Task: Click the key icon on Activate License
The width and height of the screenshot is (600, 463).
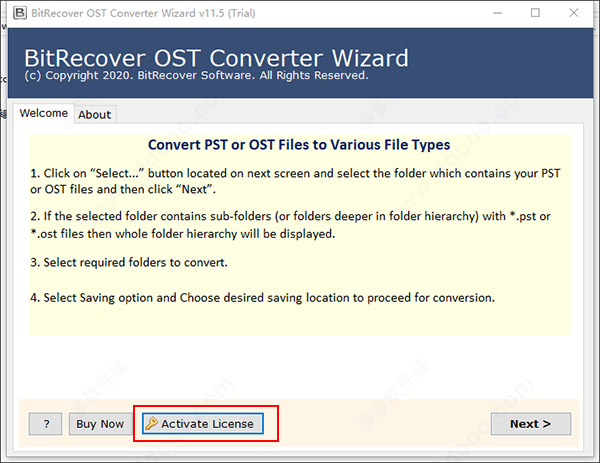Action: tap(152, 424)
